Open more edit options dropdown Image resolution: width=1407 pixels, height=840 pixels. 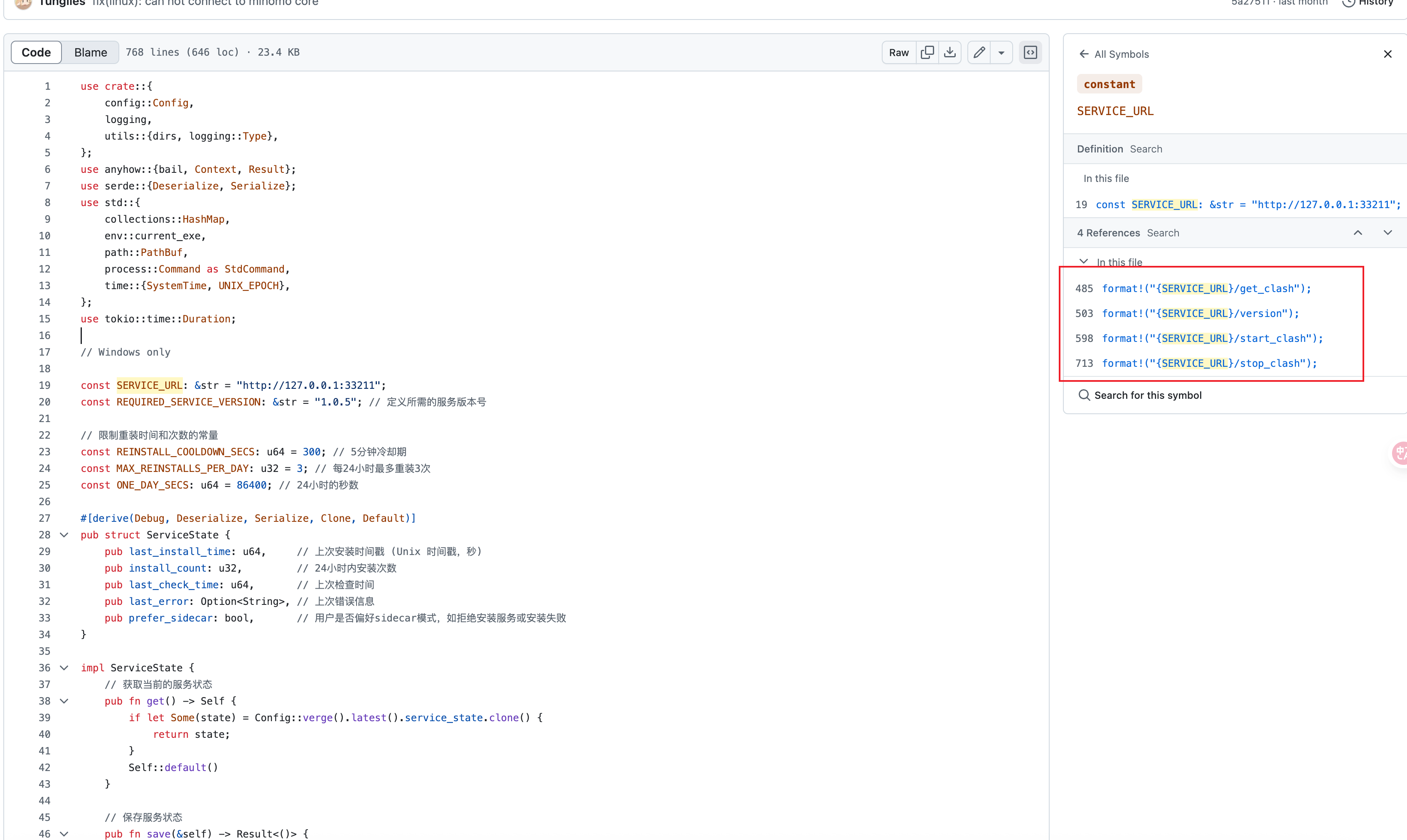(x=1001, y=53)
